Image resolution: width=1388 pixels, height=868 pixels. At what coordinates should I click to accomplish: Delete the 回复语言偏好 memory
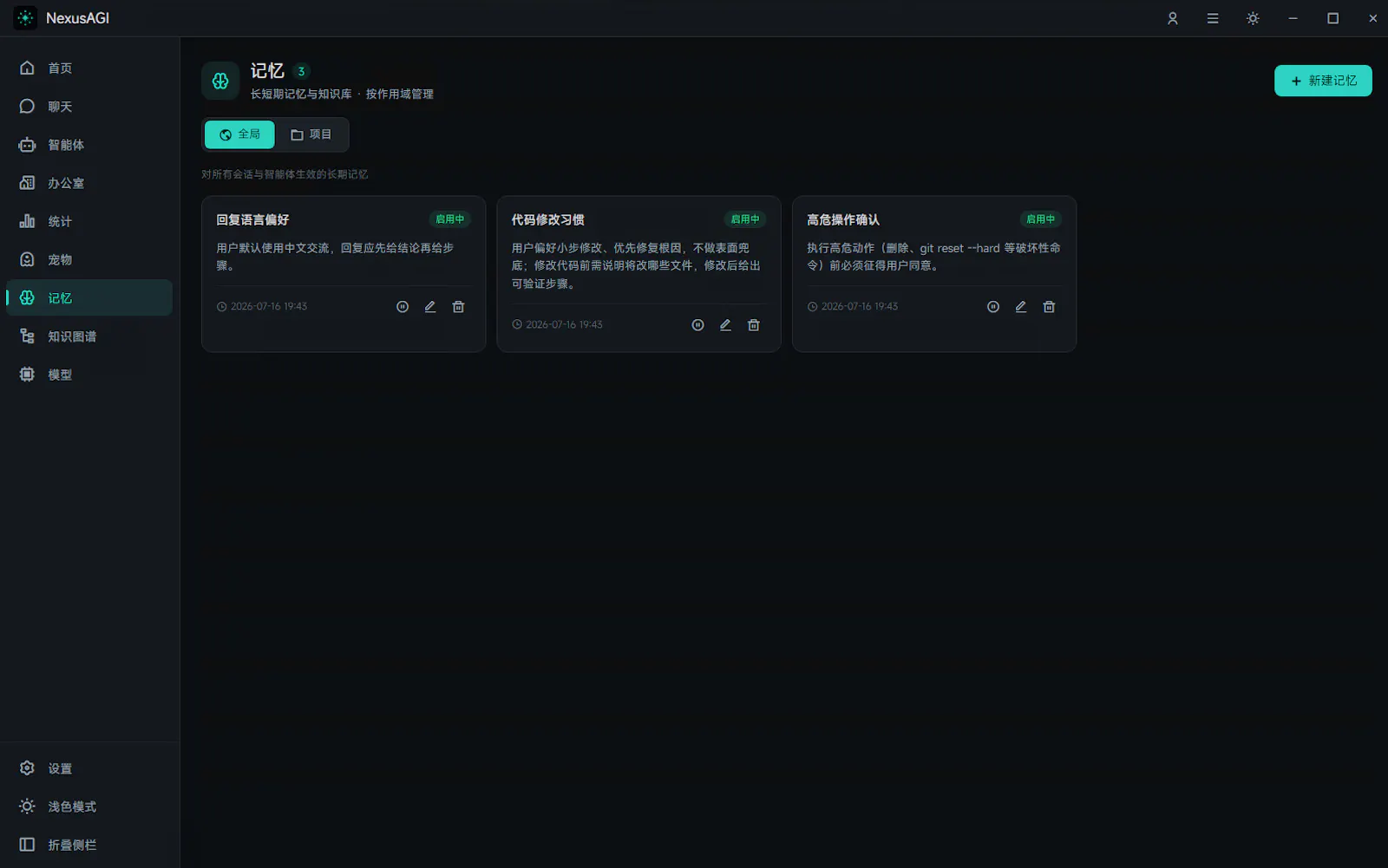[458, 306]
